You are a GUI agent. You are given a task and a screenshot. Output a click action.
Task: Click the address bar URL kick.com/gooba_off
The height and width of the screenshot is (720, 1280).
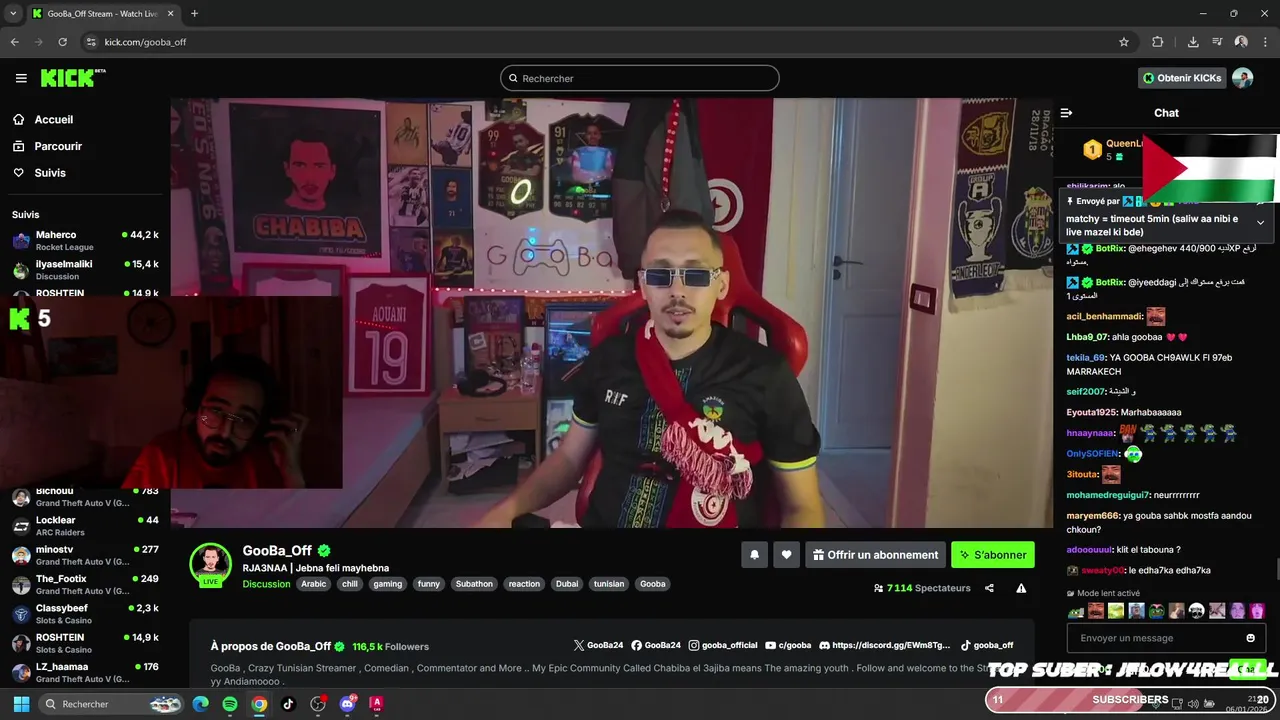145,42
